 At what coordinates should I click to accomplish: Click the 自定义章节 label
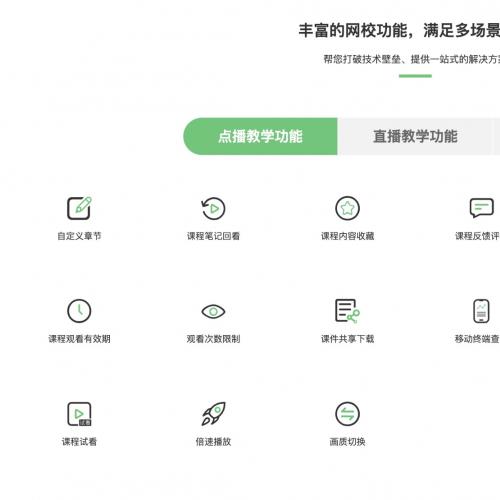pyautogui.click(x=79, y=236)
